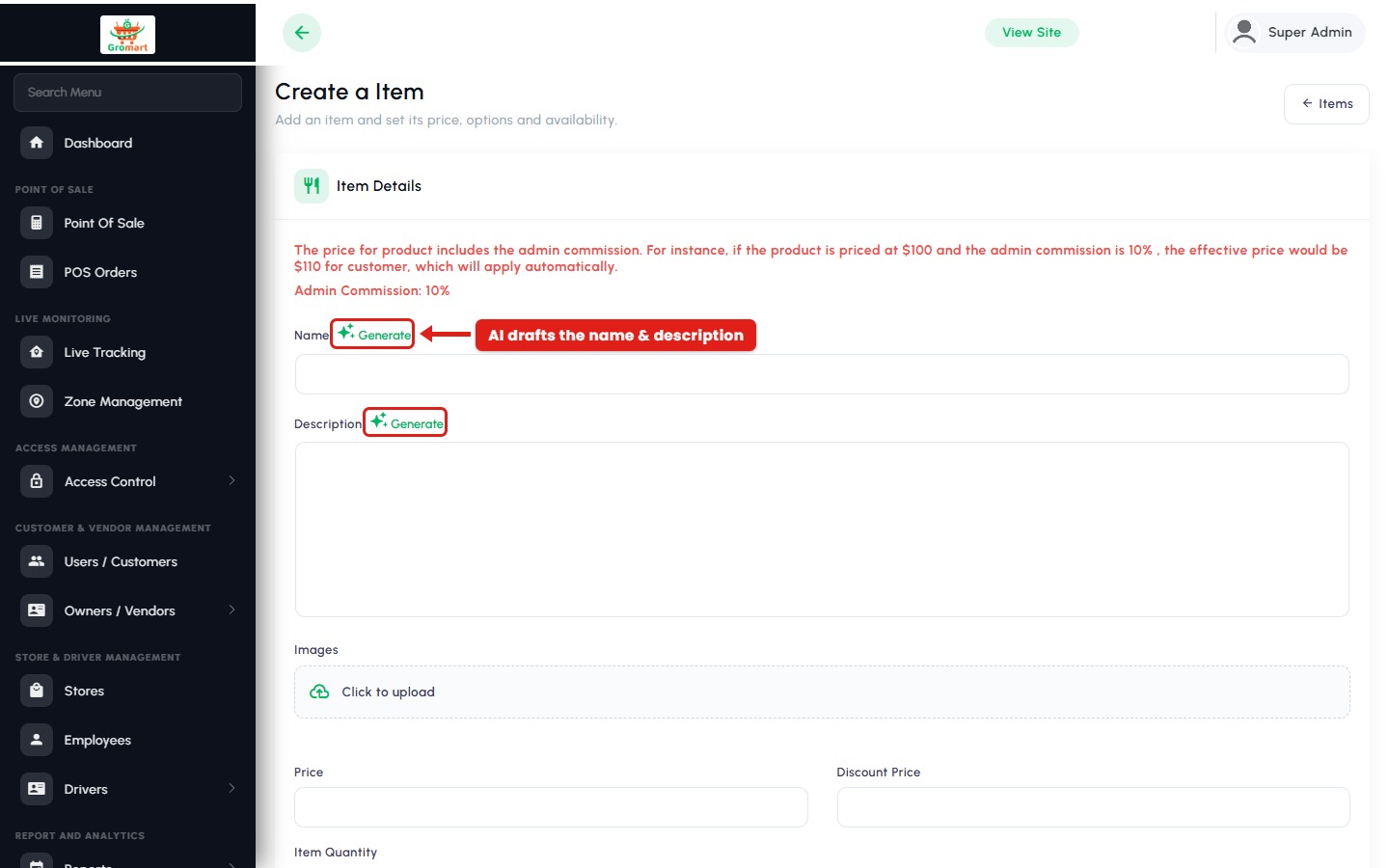Open the Dashboard home icon
The image size is (1389, 868).
37,143
